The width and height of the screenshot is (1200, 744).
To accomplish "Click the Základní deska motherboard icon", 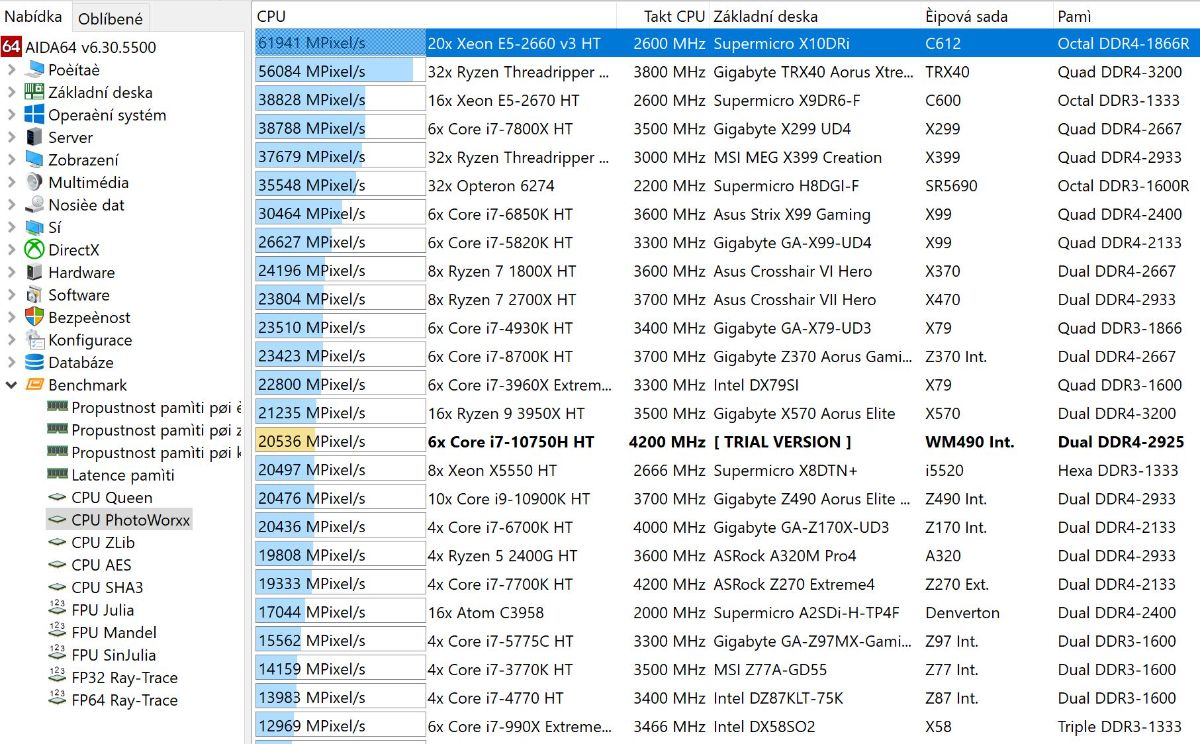I will pyautogui.click(x=35, y=92).
